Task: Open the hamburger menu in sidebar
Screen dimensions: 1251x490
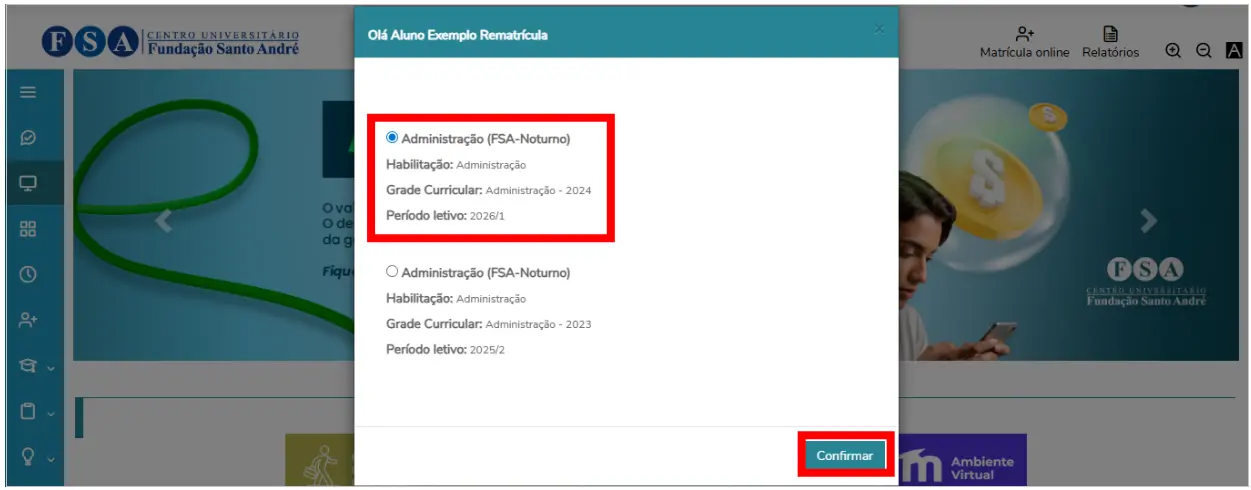Action: [28, 92]
